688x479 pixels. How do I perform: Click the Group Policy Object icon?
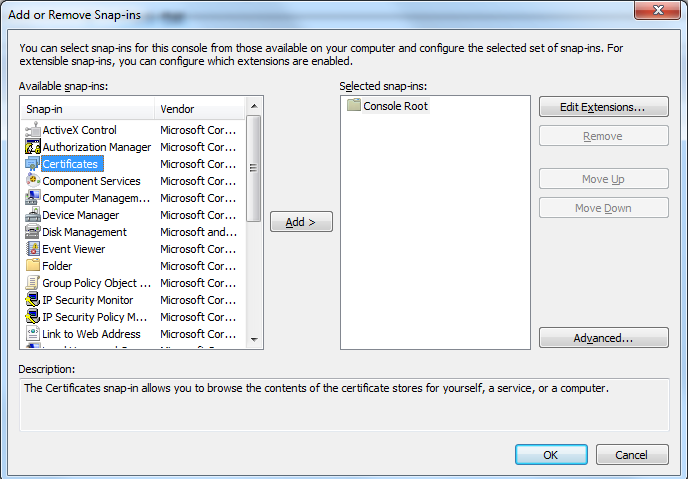coord(33,283)
